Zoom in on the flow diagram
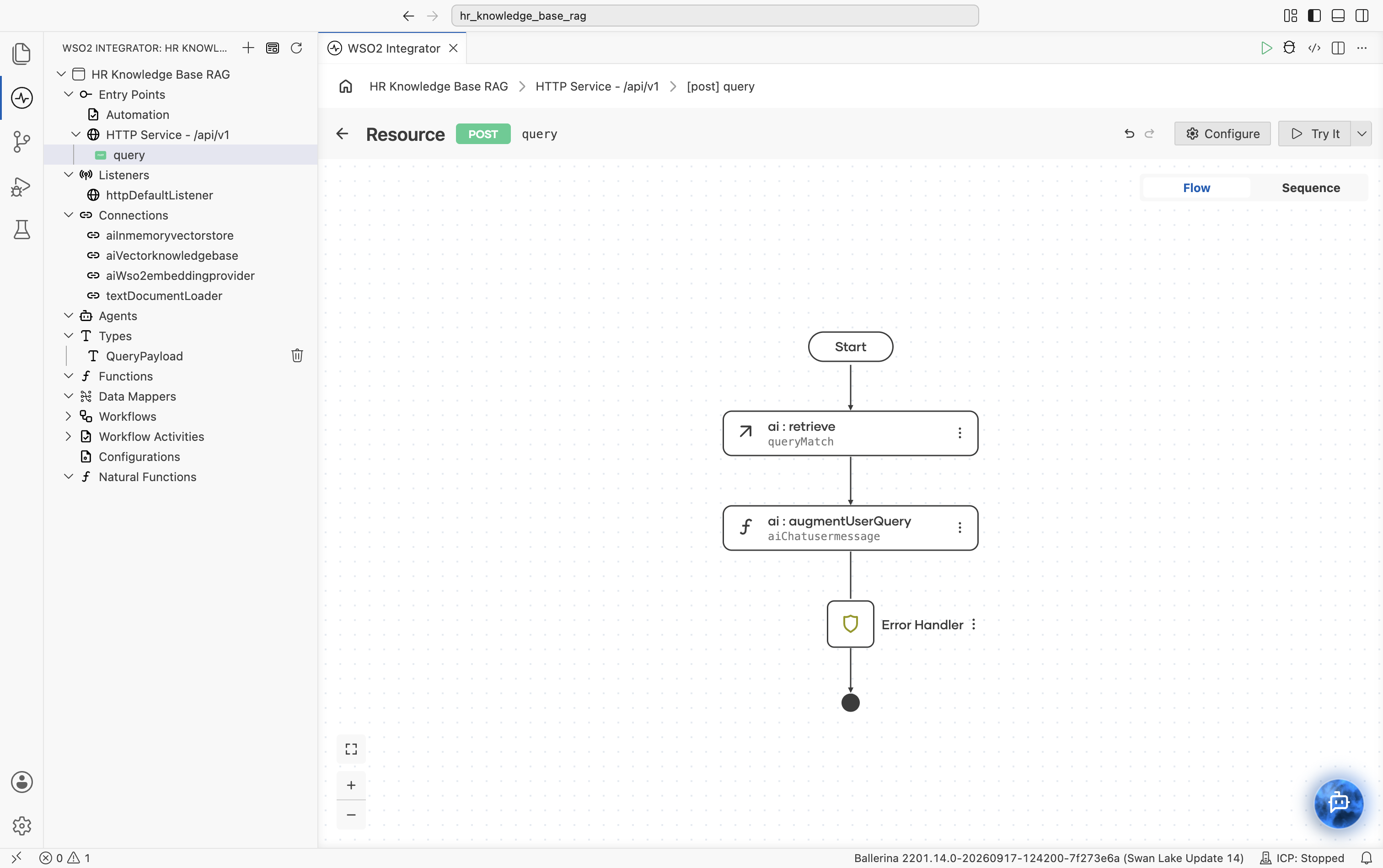This screenshot has height=868, width=1383. (x=351, y=785)
